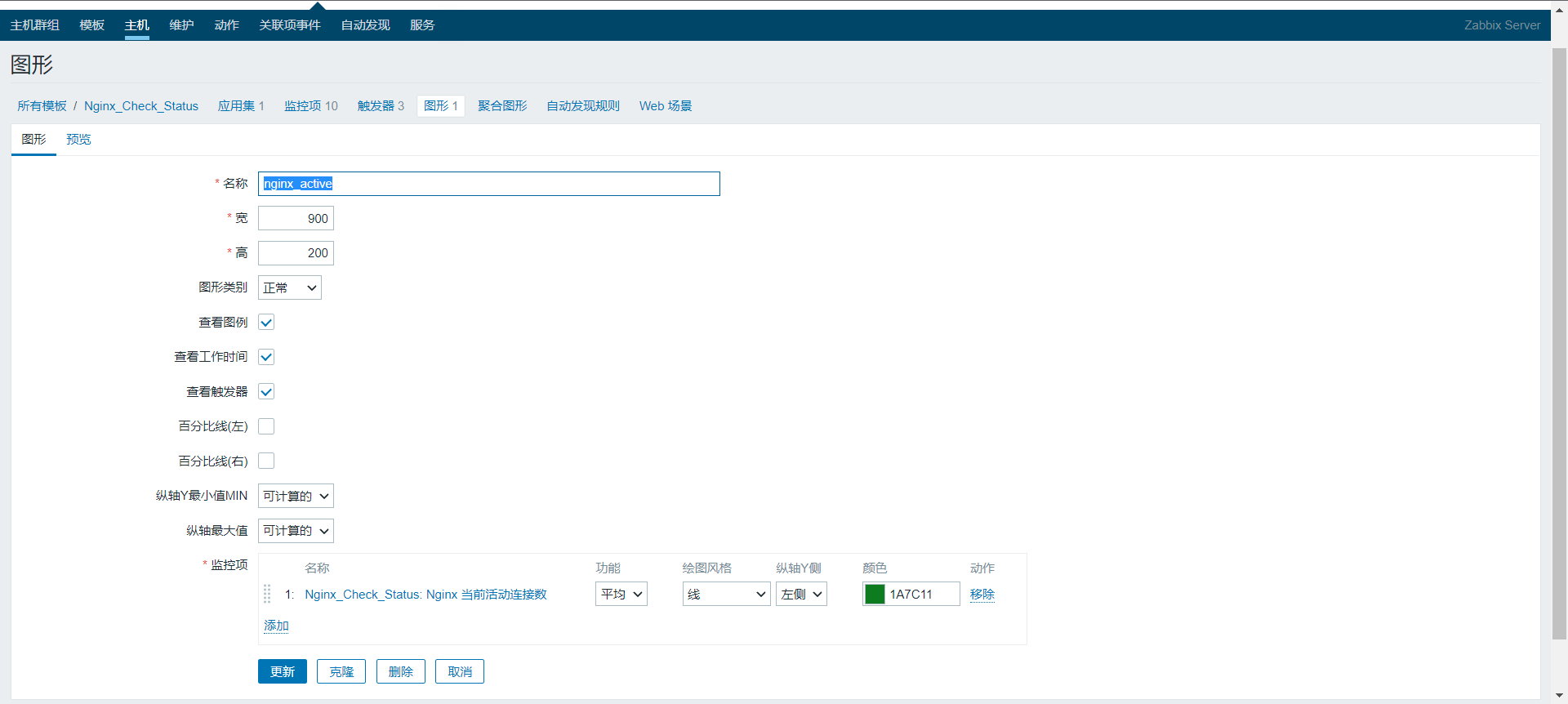Toggle the 查看工作时间 checkbox
1568x704 pixels.
pyautogui.click(x=266, y=357)
